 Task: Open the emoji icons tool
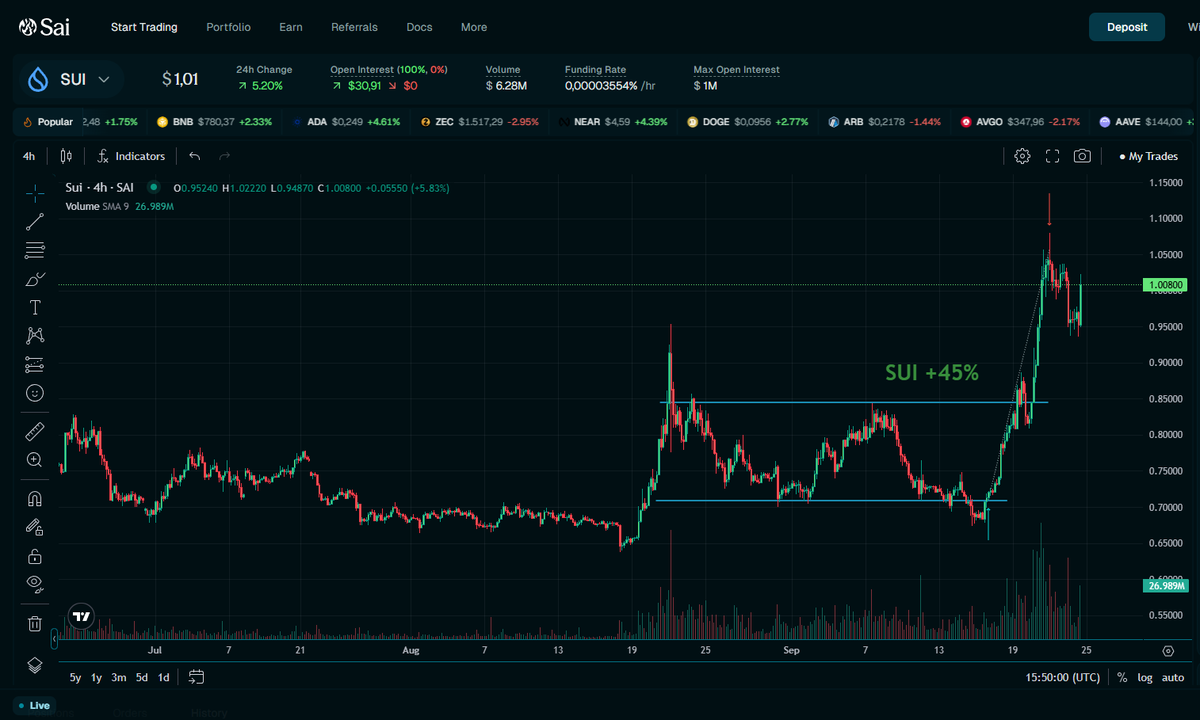point(35,393)
